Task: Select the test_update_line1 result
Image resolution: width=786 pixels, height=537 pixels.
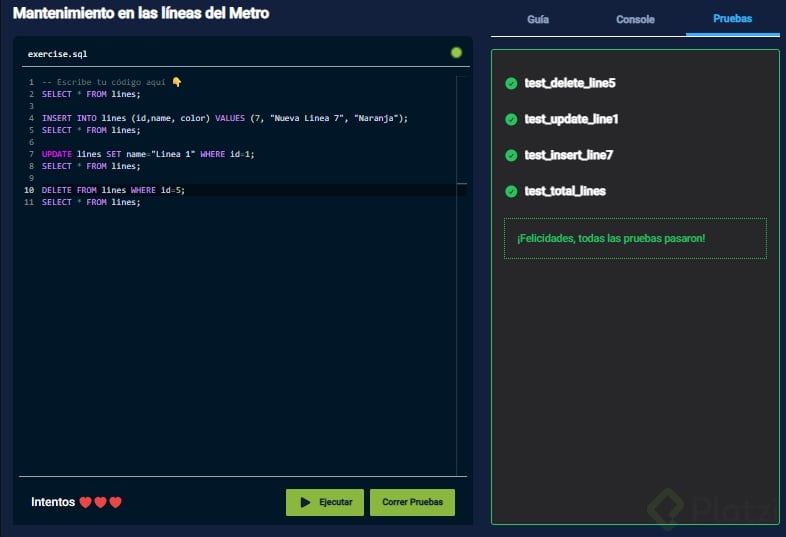Action: pyautogui.click(x=571, y=119)
